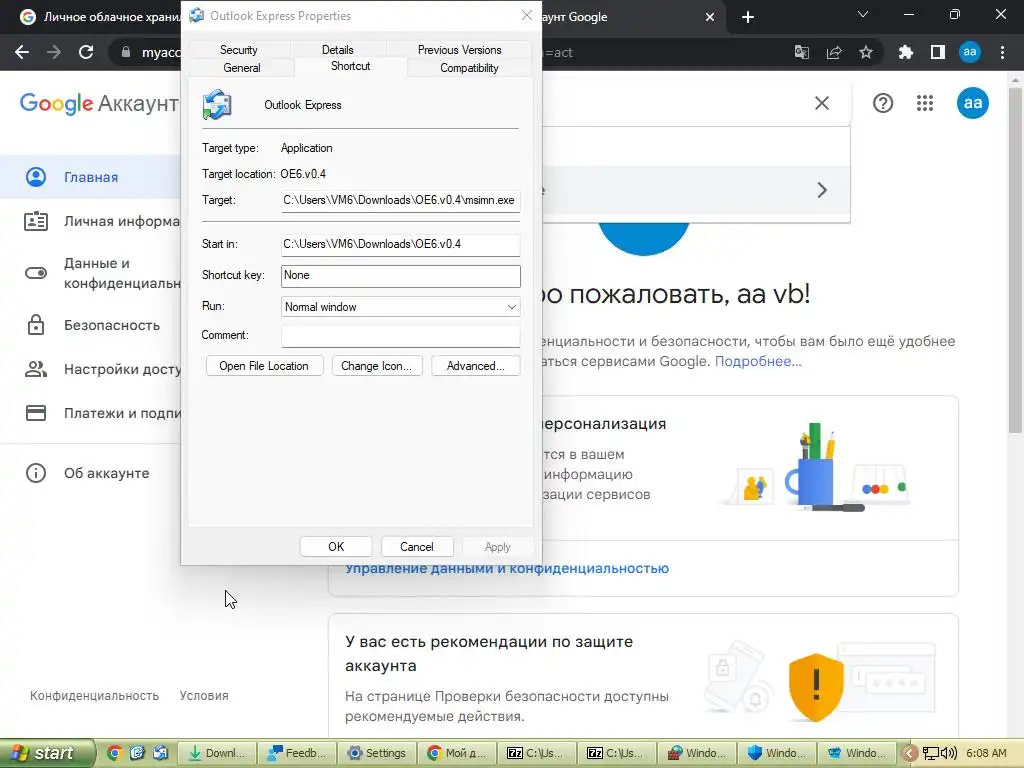This screenshot has width=1024, height=768.
Task: Click the system tray clock 6:08 AM
Action: tap(986, 753)
